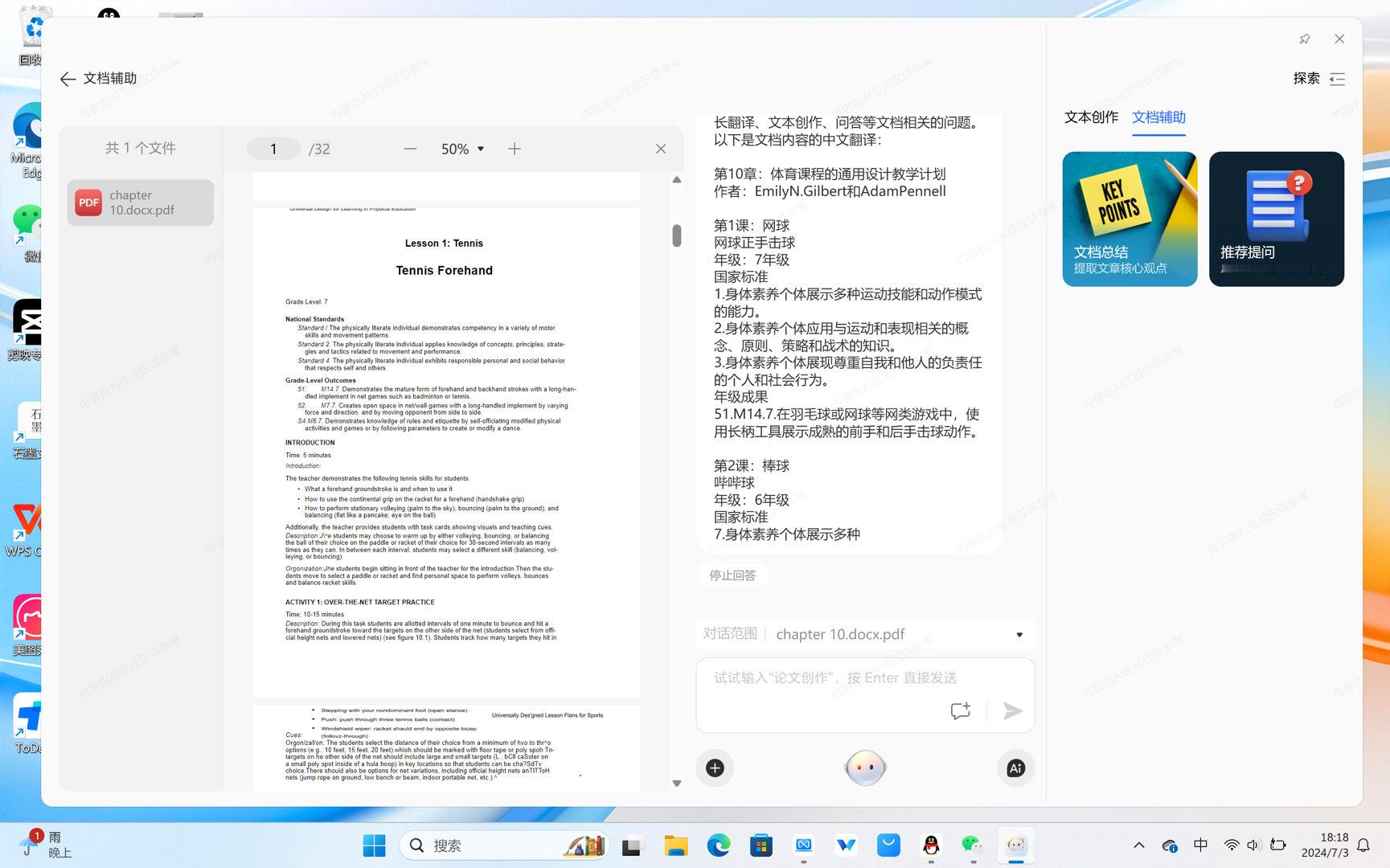Launch Microsoft Edge from taskbar
Viewport: 1390px width, 868px height.
pyautogui.click(x=718, y=845)
